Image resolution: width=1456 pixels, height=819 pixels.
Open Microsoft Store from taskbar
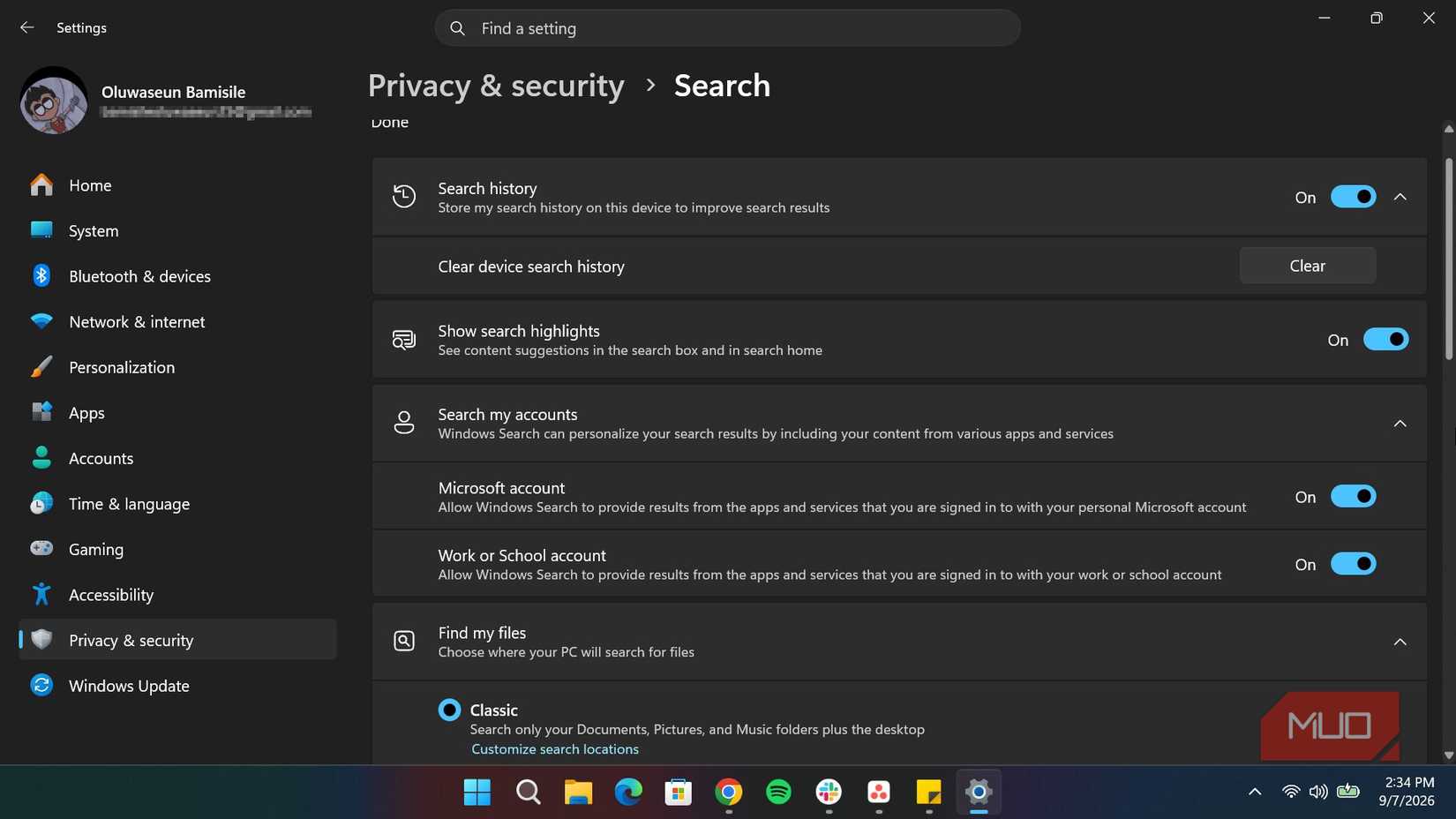tap(678, 793)
